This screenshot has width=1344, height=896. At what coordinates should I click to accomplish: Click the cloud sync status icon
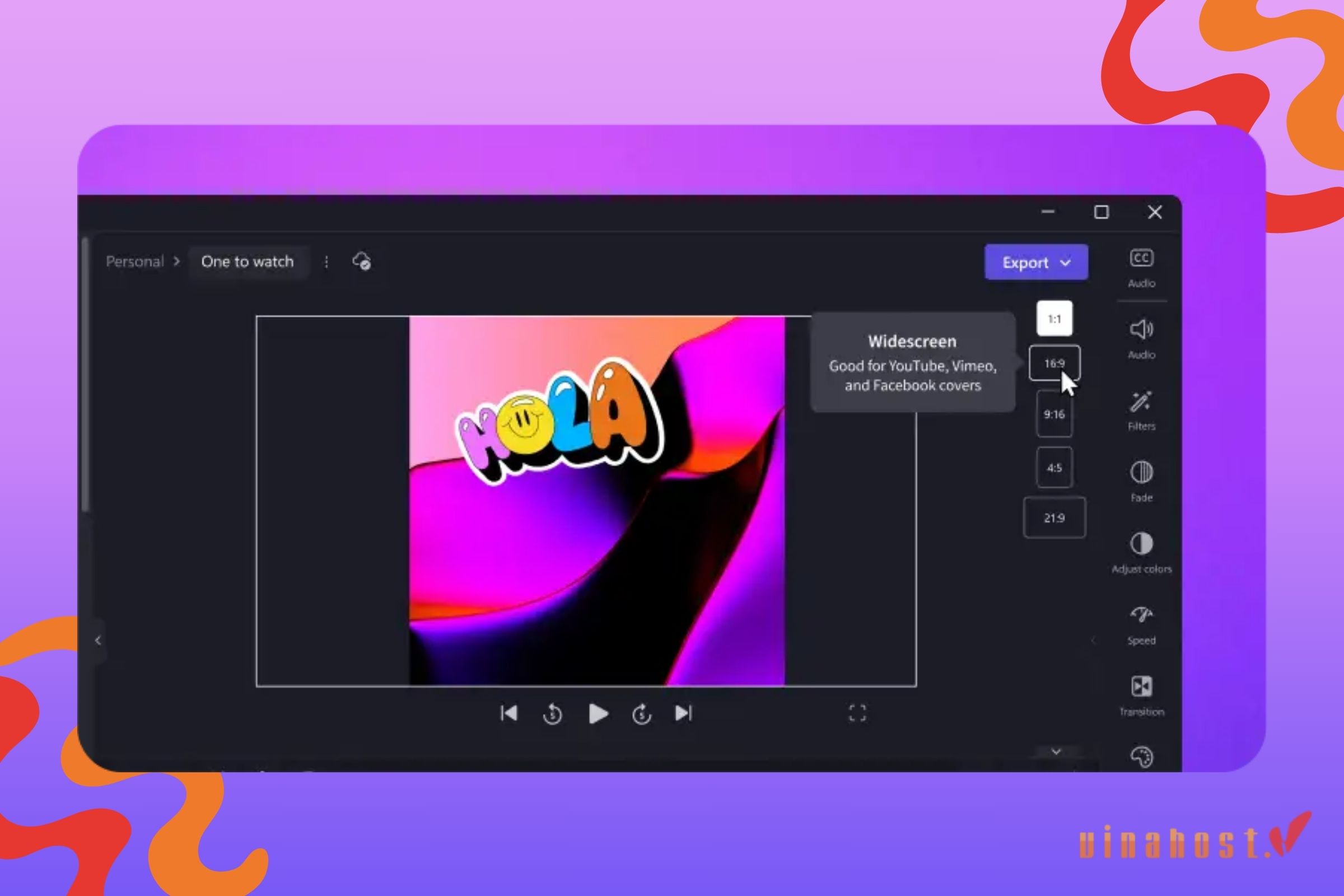tap(362, 261)
